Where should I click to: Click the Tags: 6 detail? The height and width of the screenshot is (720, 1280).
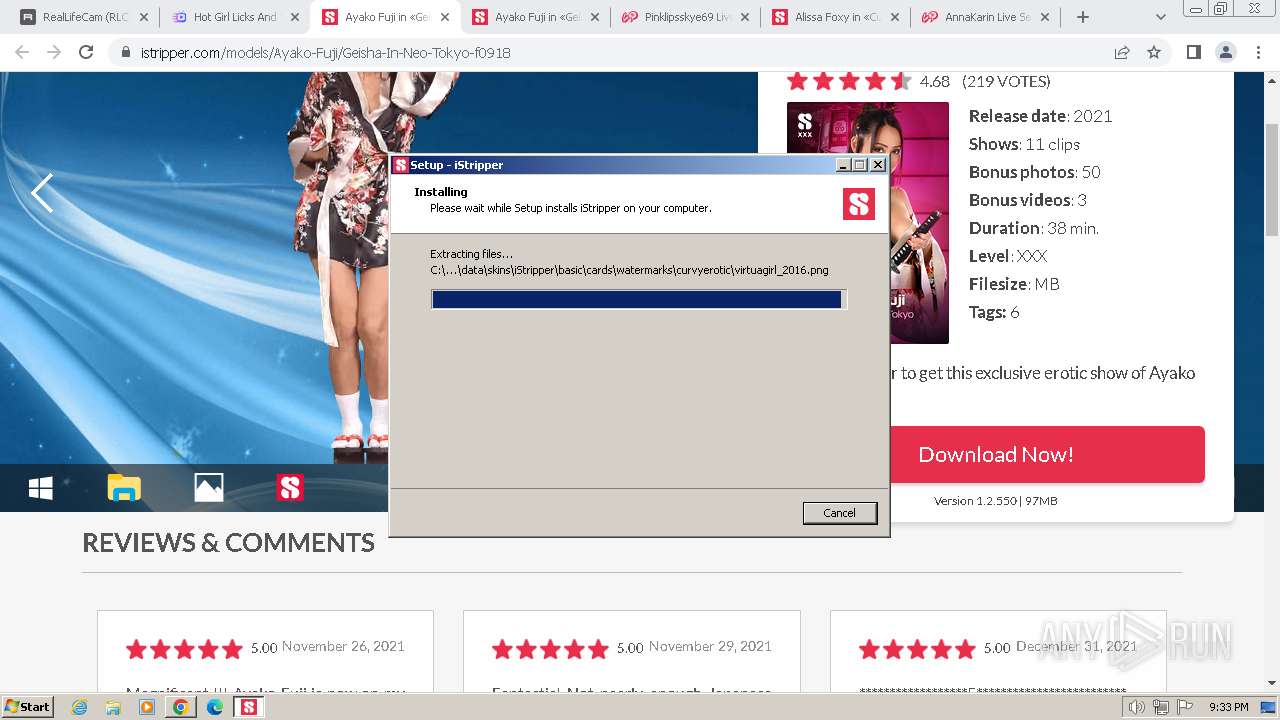pos(994,312)
